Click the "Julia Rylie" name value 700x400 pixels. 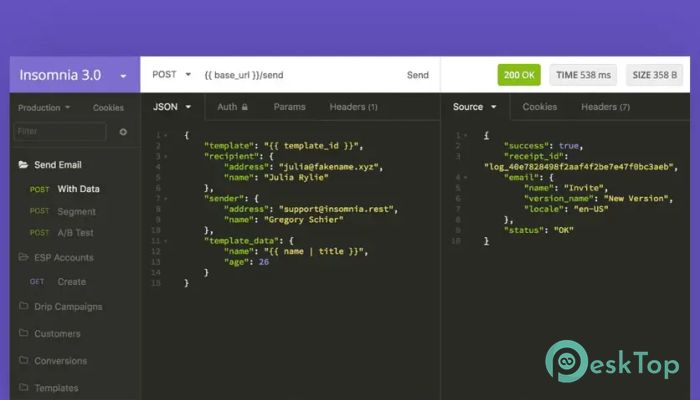point(296,178)
